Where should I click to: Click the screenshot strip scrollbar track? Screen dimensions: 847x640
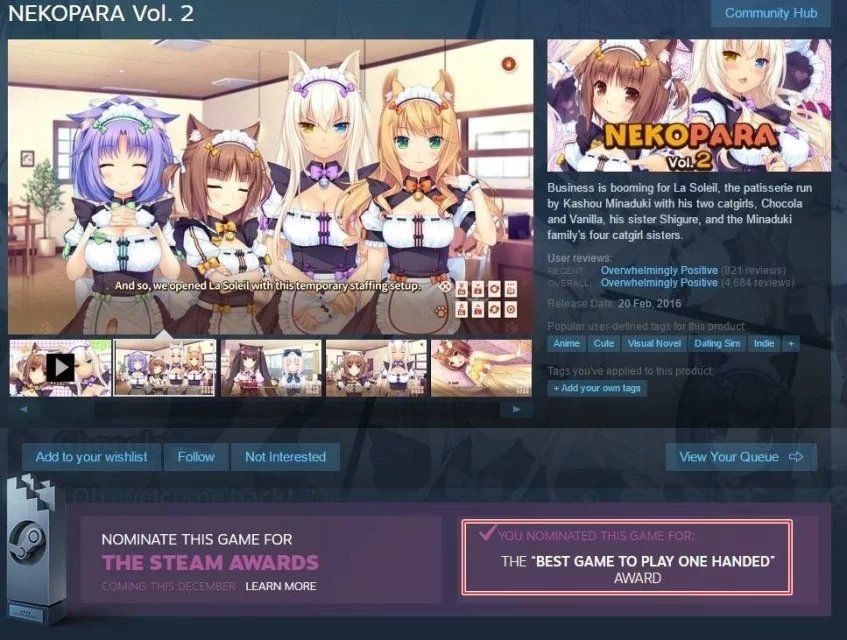point(270,409)
